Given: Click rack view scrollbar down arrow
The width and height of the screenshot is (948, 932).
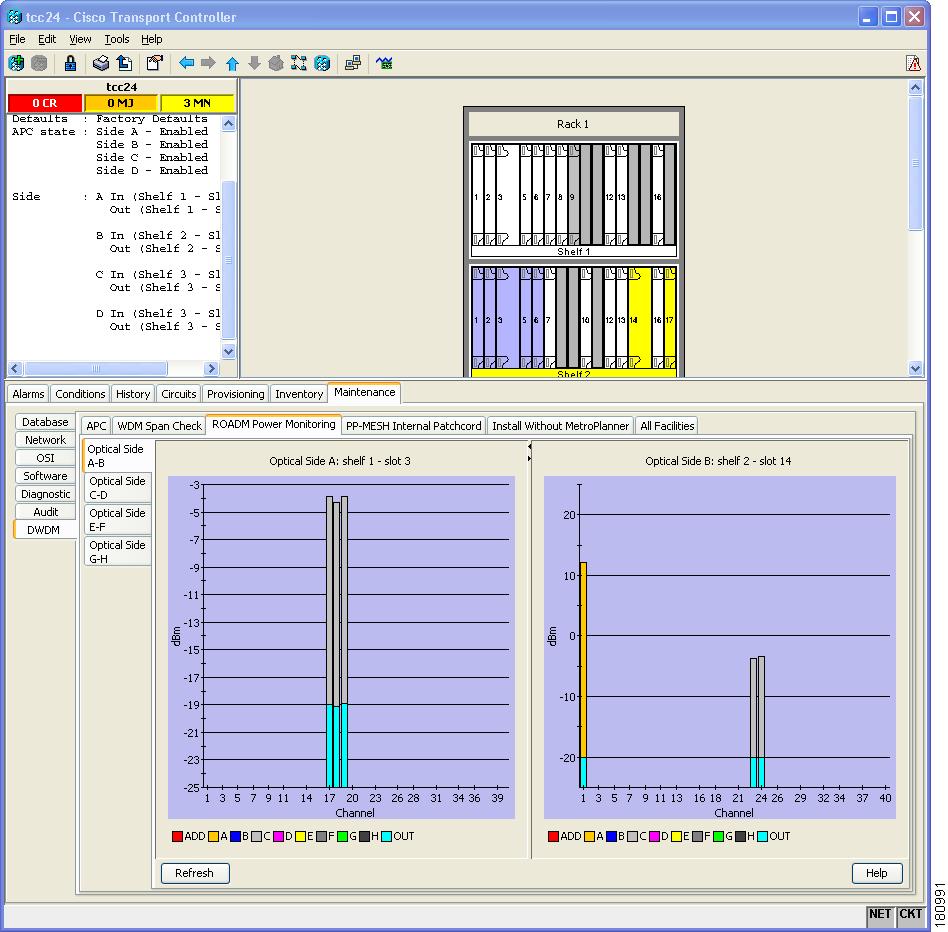Looking at the screenshot, I should pyautogui.click(x=915, y=368).
